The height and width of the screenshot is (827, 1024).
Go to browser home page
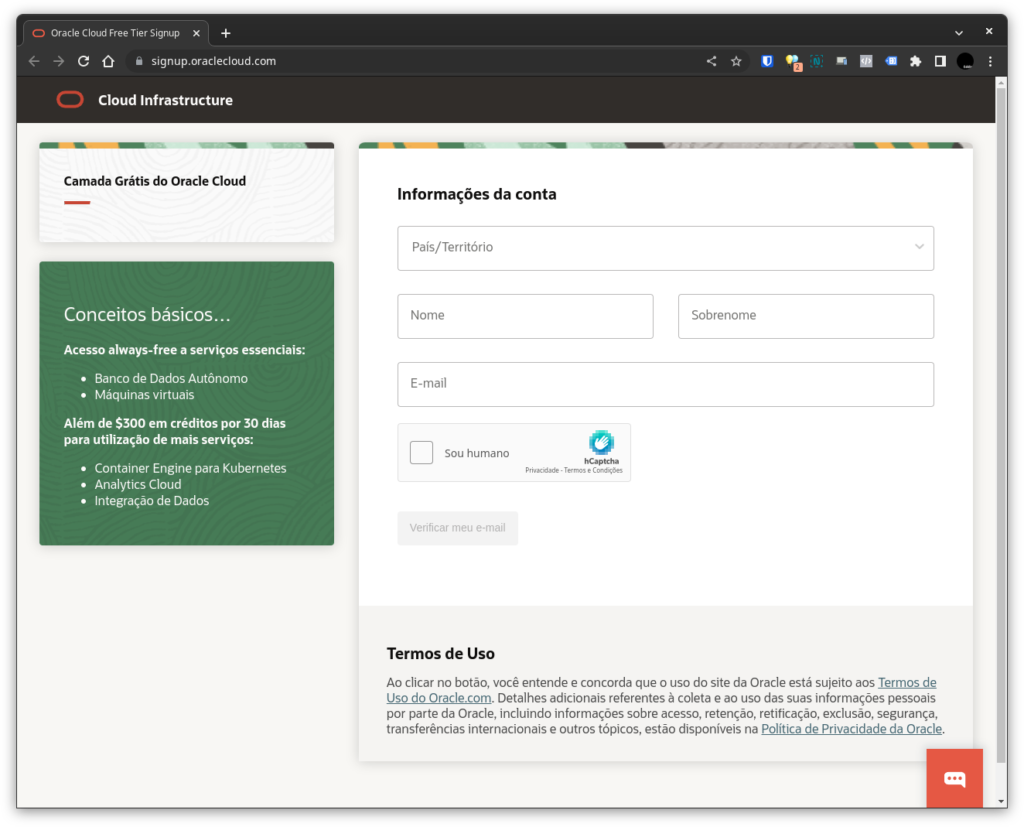tap(108, 61)
